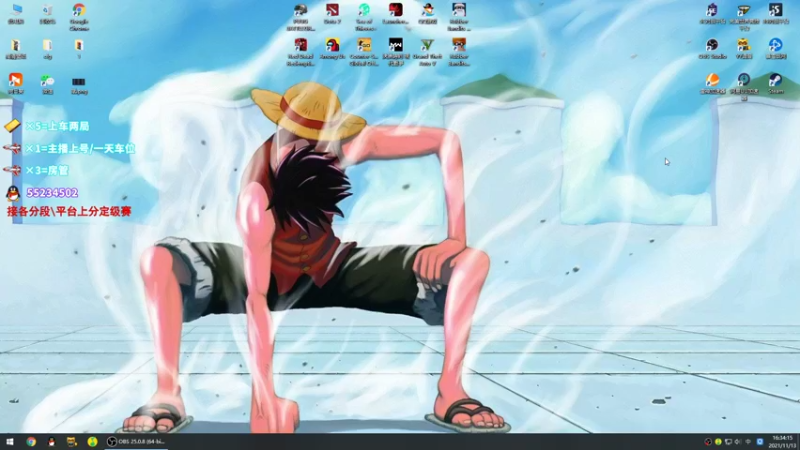Launch the Steam desktop shortcut
The image size is (800, 450).
point(776,84)
